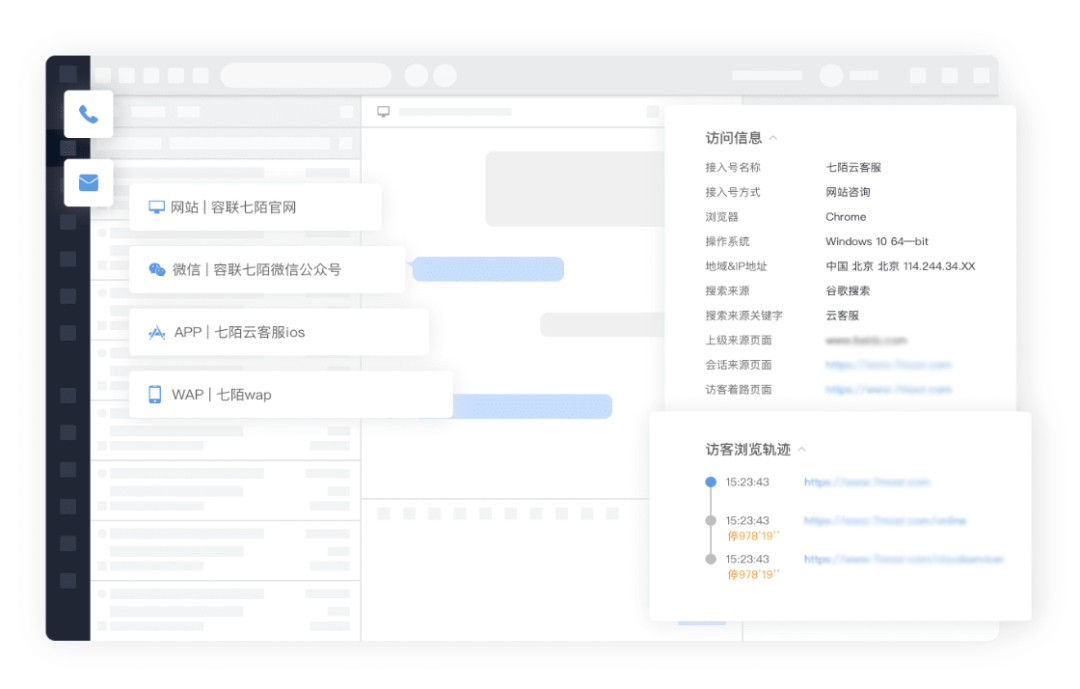
Task: Click the mobile phone icon beside WAP
Action: (155, 394)
